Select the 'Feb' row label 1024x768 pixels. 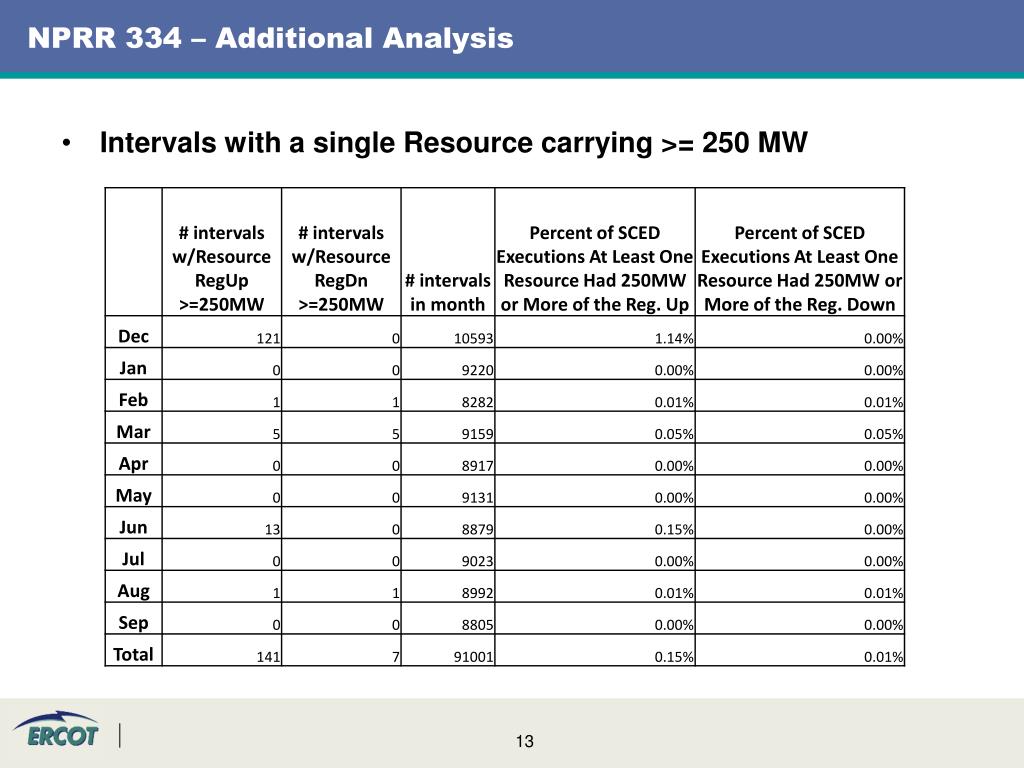pyautogui.click(x=133, y=400)
